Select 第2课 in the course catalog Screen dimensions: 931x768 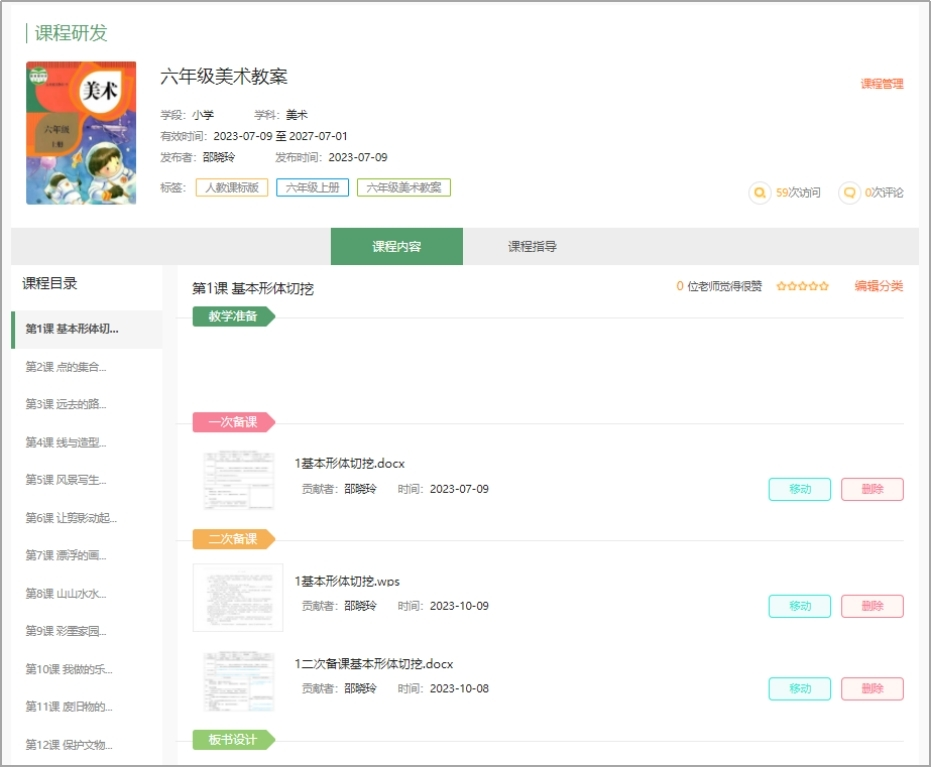tap(66, 367)
